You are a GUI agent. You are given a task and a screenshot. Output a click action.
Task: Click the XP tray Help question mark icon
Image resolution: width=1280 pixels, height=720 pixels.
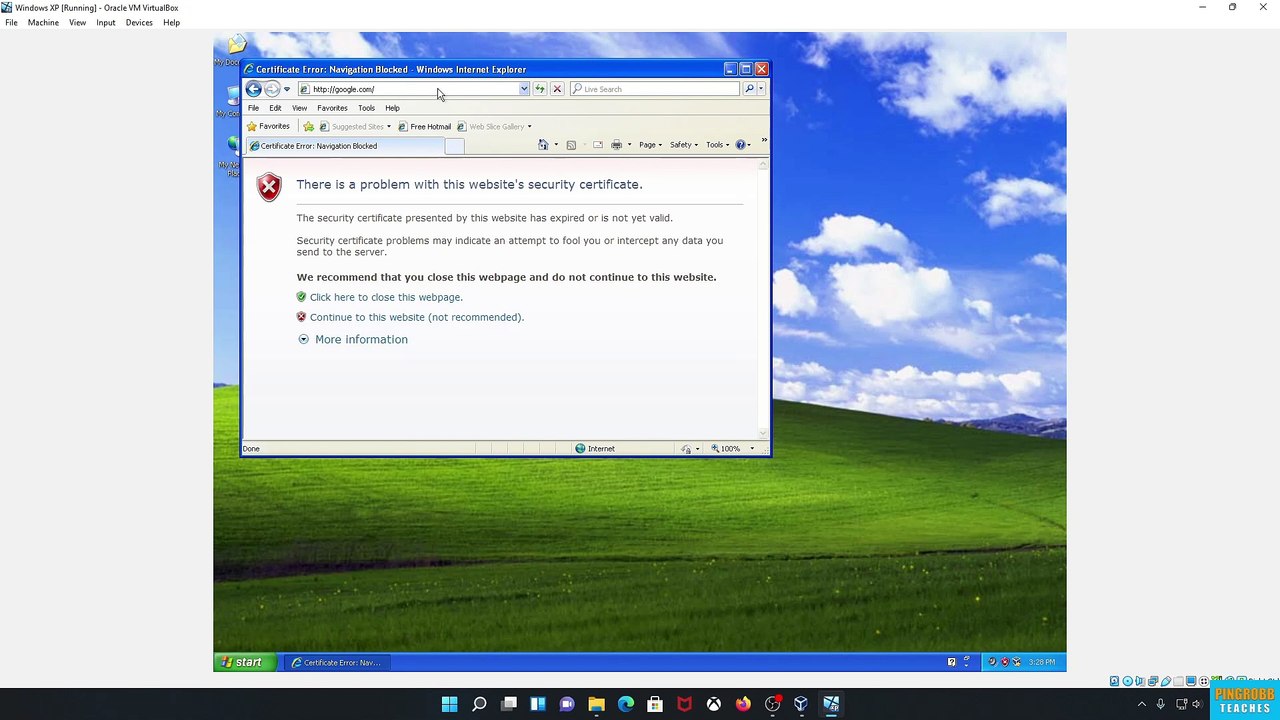coord(951,662)
